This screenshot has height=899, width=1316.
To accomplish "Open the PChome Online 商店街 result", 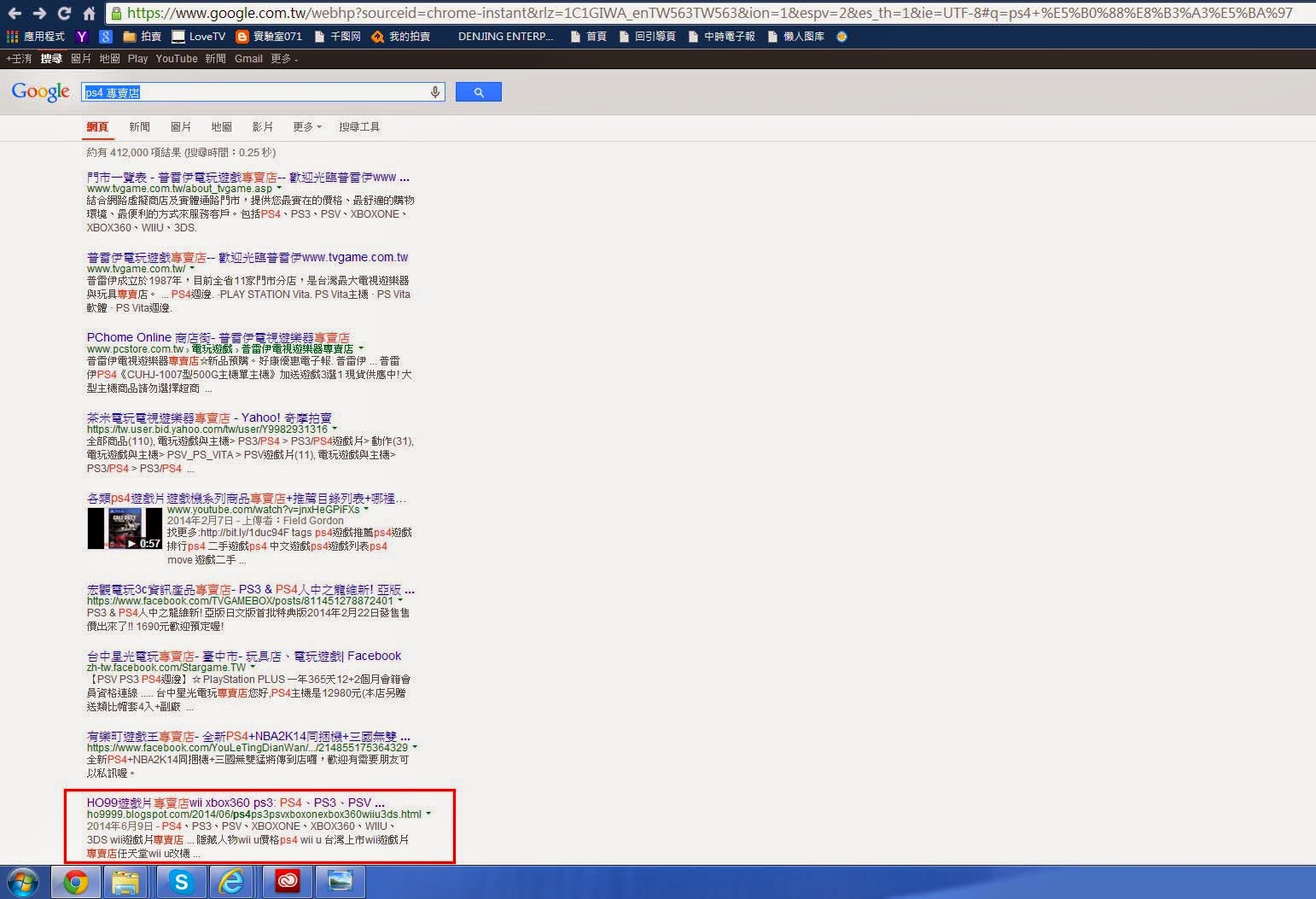I will coord(218,337).
